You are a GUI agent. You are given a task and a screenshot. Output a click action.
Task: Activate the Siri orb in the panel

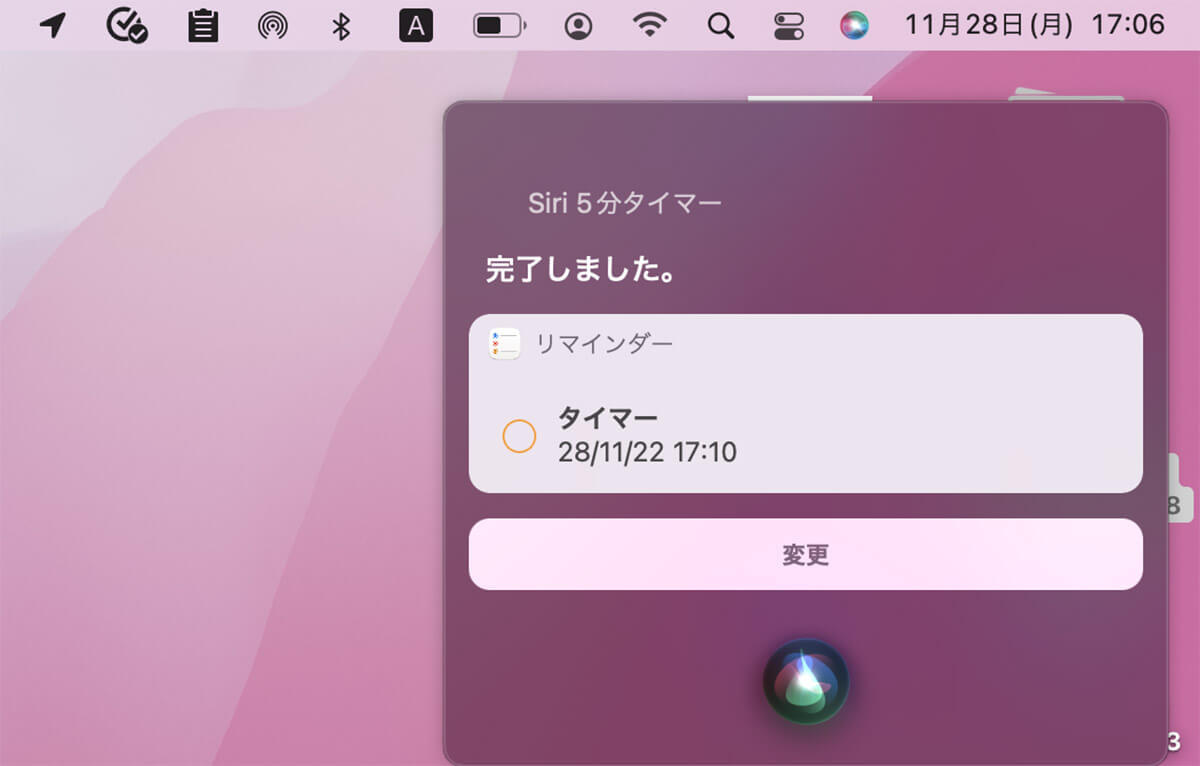click(x=806, y=681)
